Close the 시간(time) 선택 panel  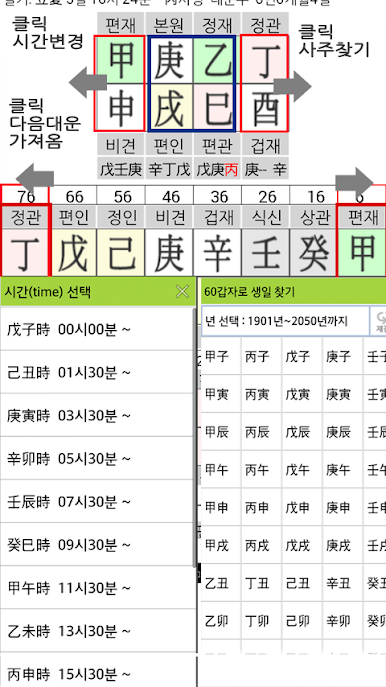coord(182,291)
